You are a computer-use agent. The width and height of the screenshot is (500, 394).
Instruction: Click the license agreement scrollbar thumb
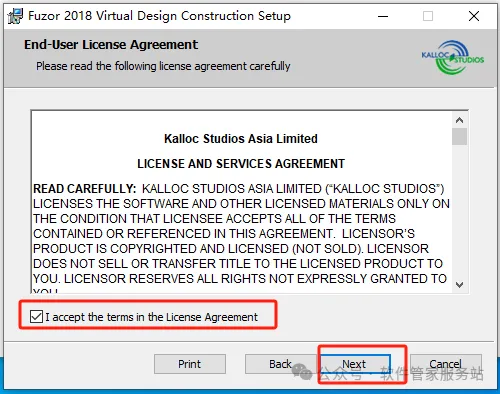point(459,136)
